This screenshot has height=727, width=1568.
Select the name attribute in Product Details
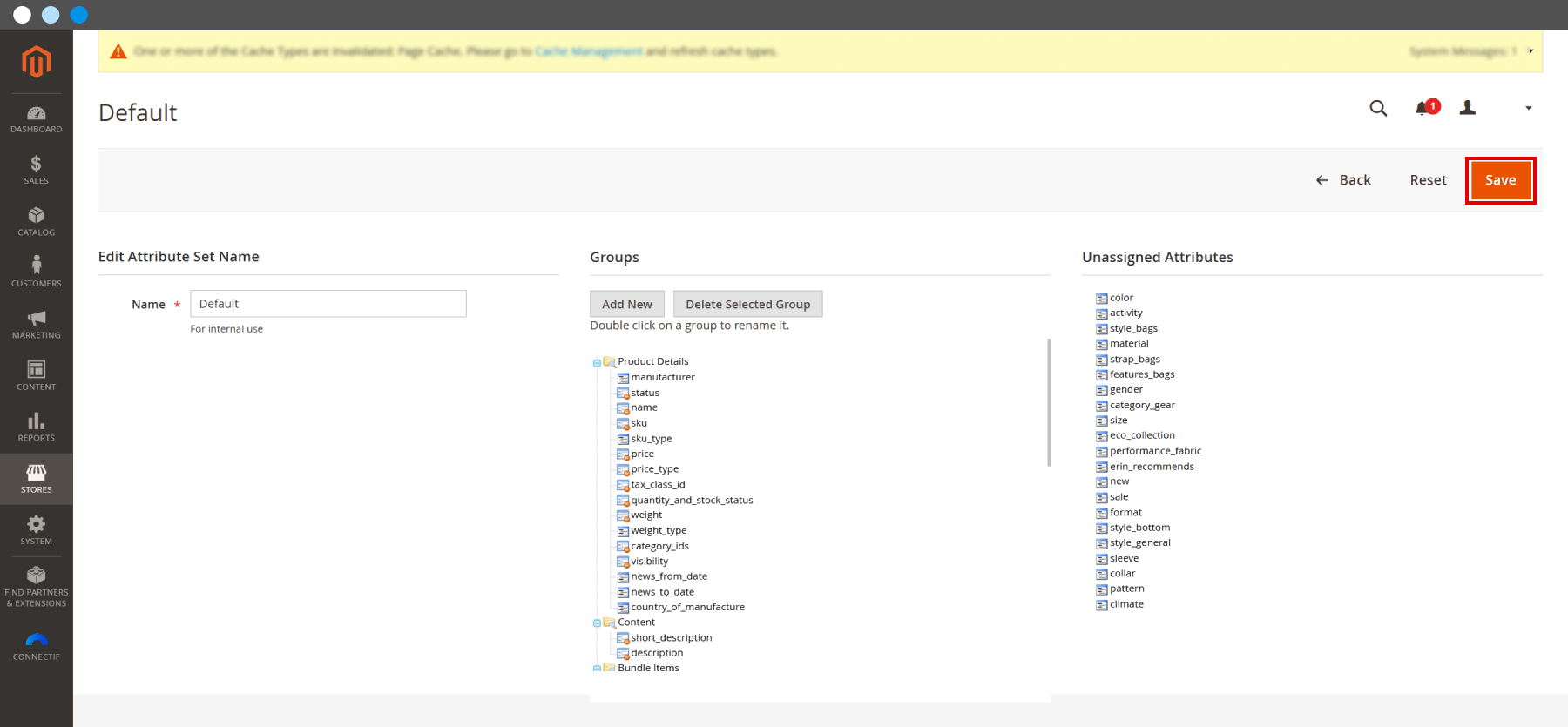click(x=645, y=407)
